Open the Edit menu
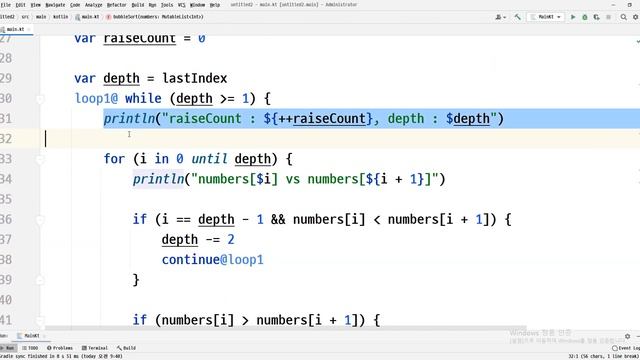This screenshot has height=360, width=640. coord(20,5)
